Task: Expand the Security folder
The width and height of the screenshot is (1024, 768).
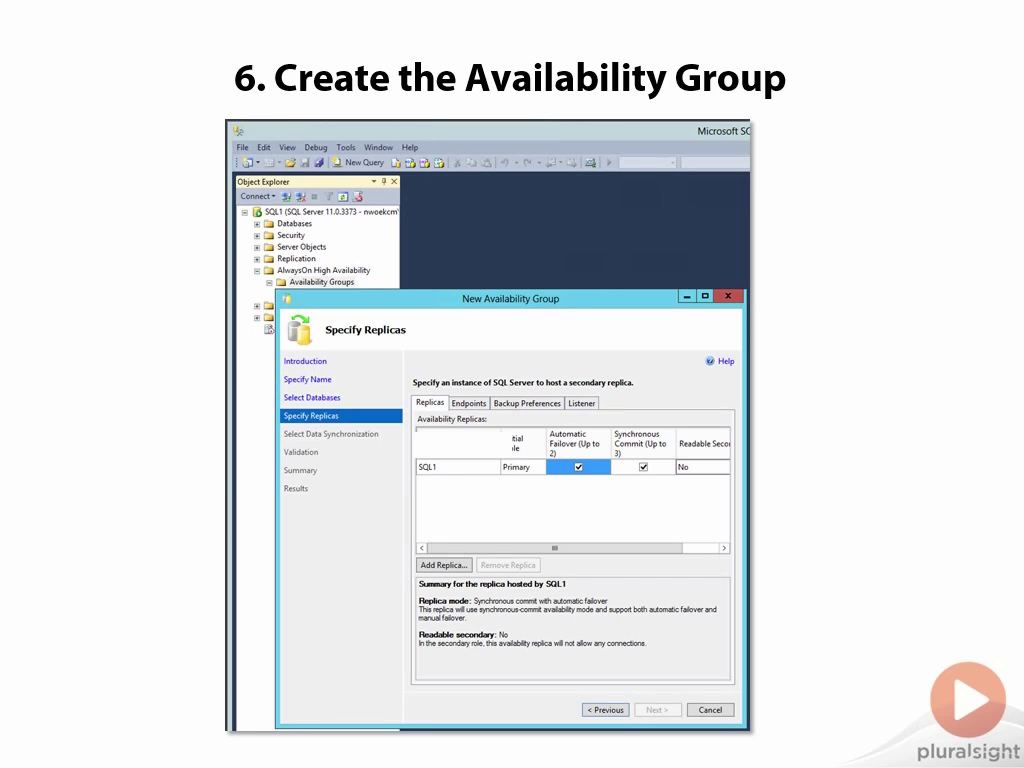Action: 257,236
